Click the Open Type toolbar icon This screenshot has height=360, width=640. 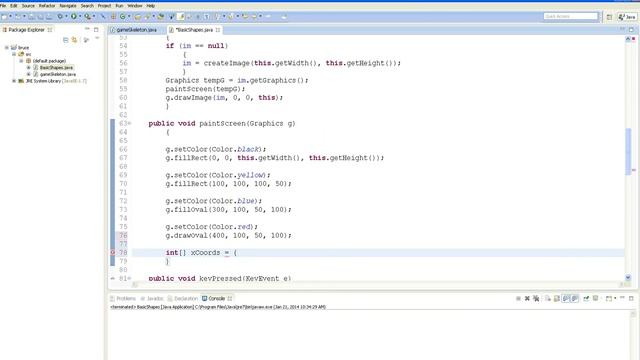click(138, 16)
